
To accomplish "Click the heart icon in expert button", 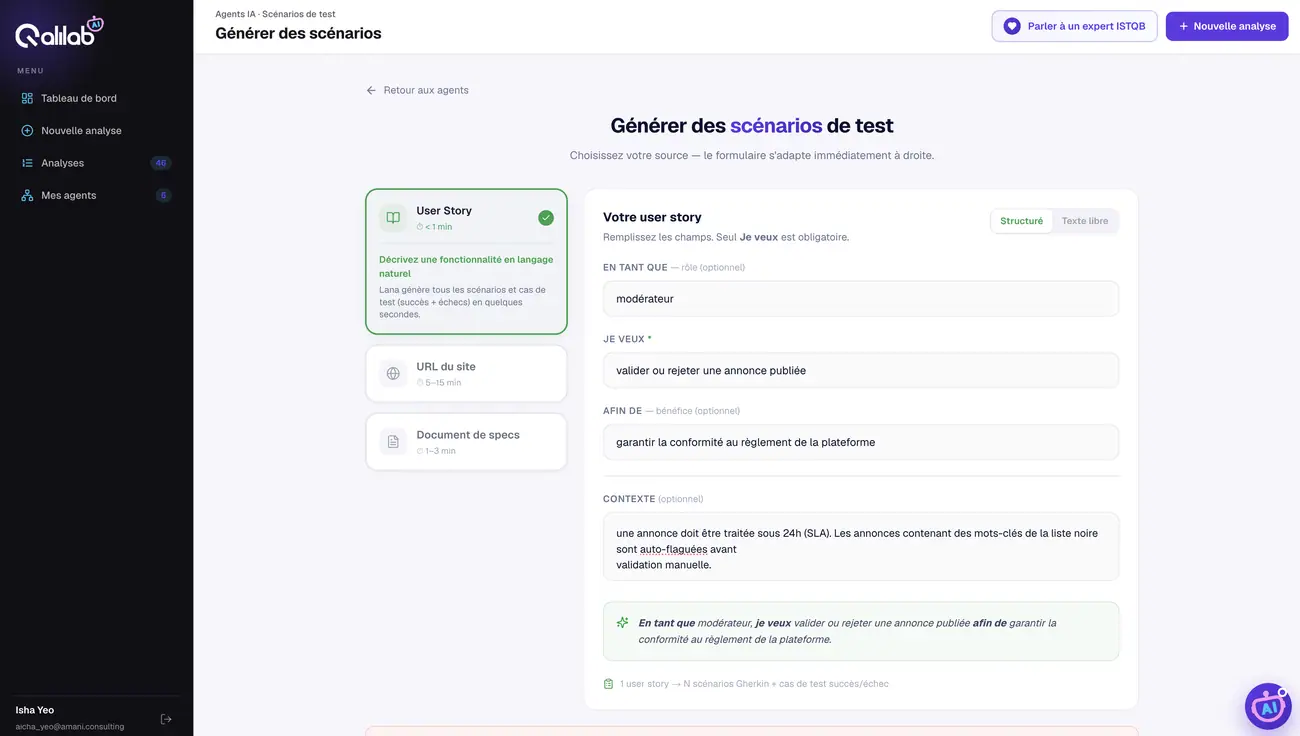I will 1012,26.
